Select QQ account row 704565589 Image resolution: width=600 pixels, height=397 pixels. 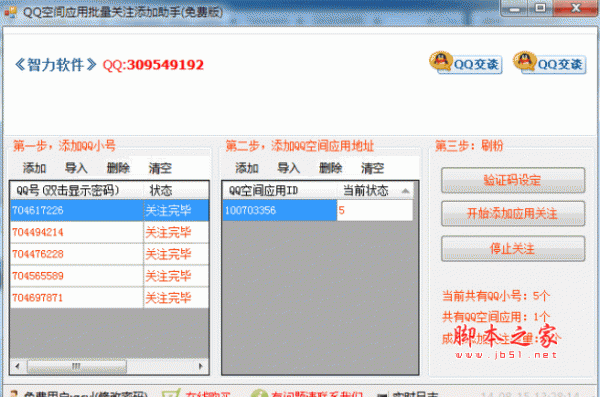110,276
